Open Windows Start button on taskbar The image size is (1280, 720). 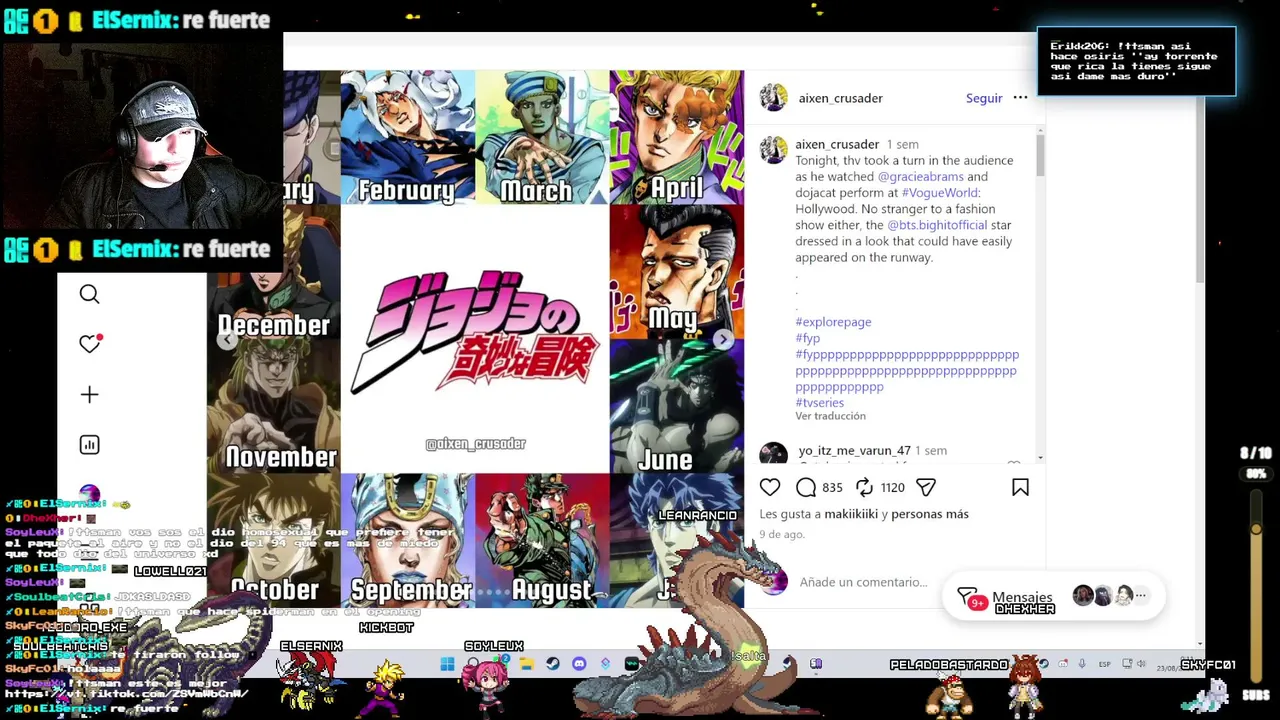pyautogui.click(x=447, y=664)
